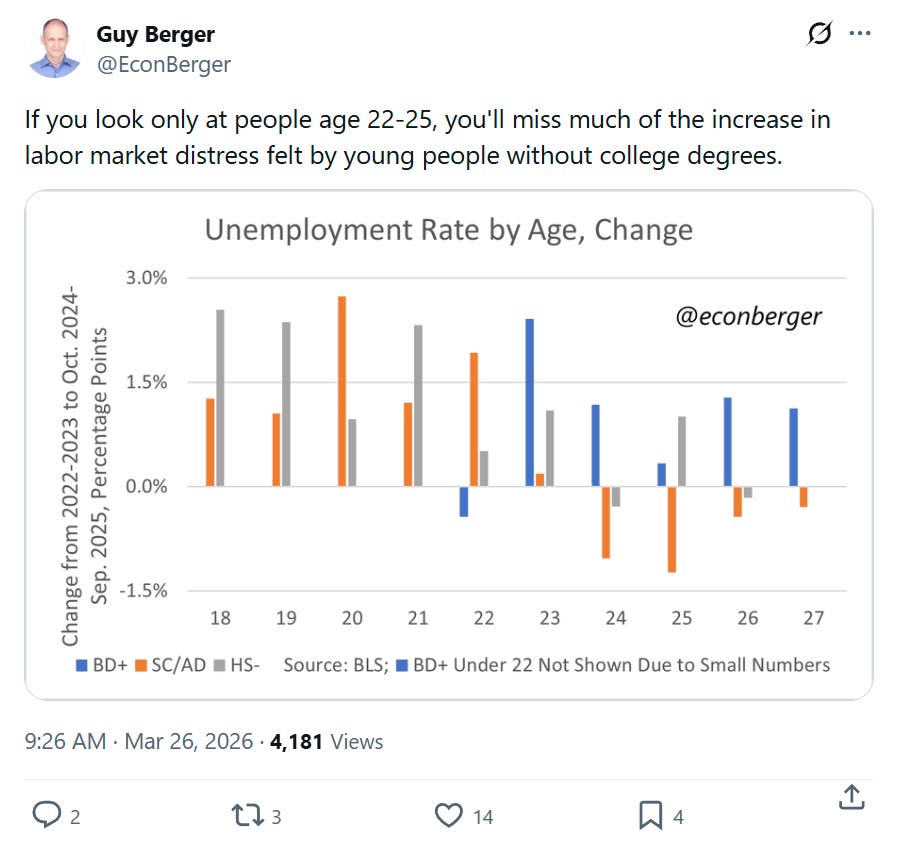Click the Grok slash-circle icon
This screenshot has width=898, height=844.
pyautogui.click(x=819, y=34)
